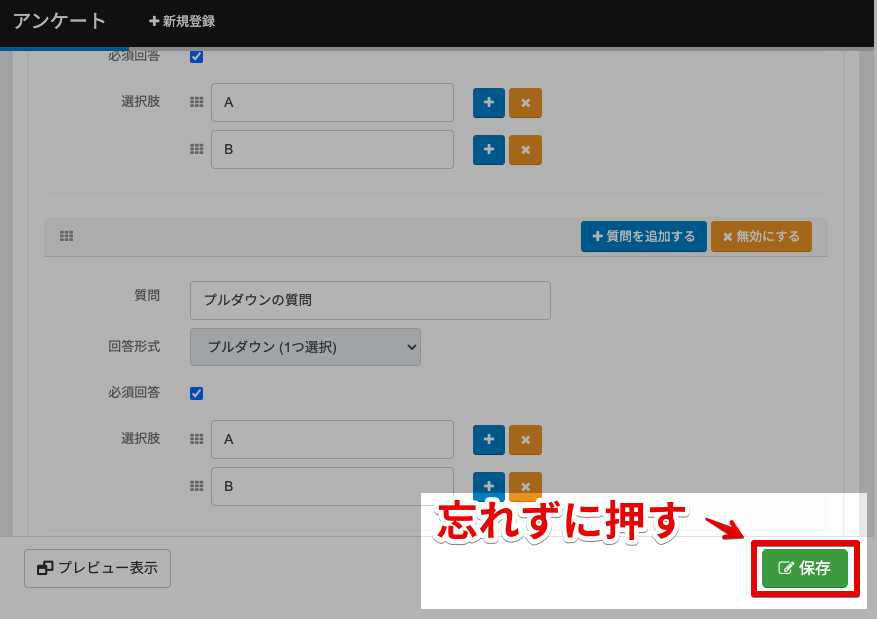The width and height of the screenshot is (877, 619).
Task: Click the × icon beside pulldown choice B
Action: [525, 486]
